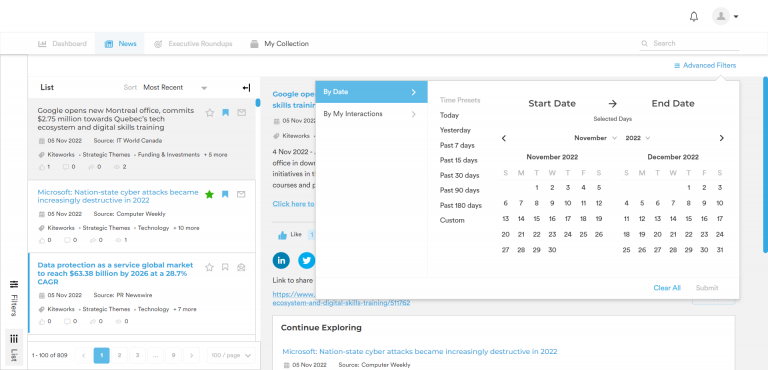Open the Advanced Filters panel
Image resolution: width=768 pixels, height=370 pixels.
[x=705, y=65]
